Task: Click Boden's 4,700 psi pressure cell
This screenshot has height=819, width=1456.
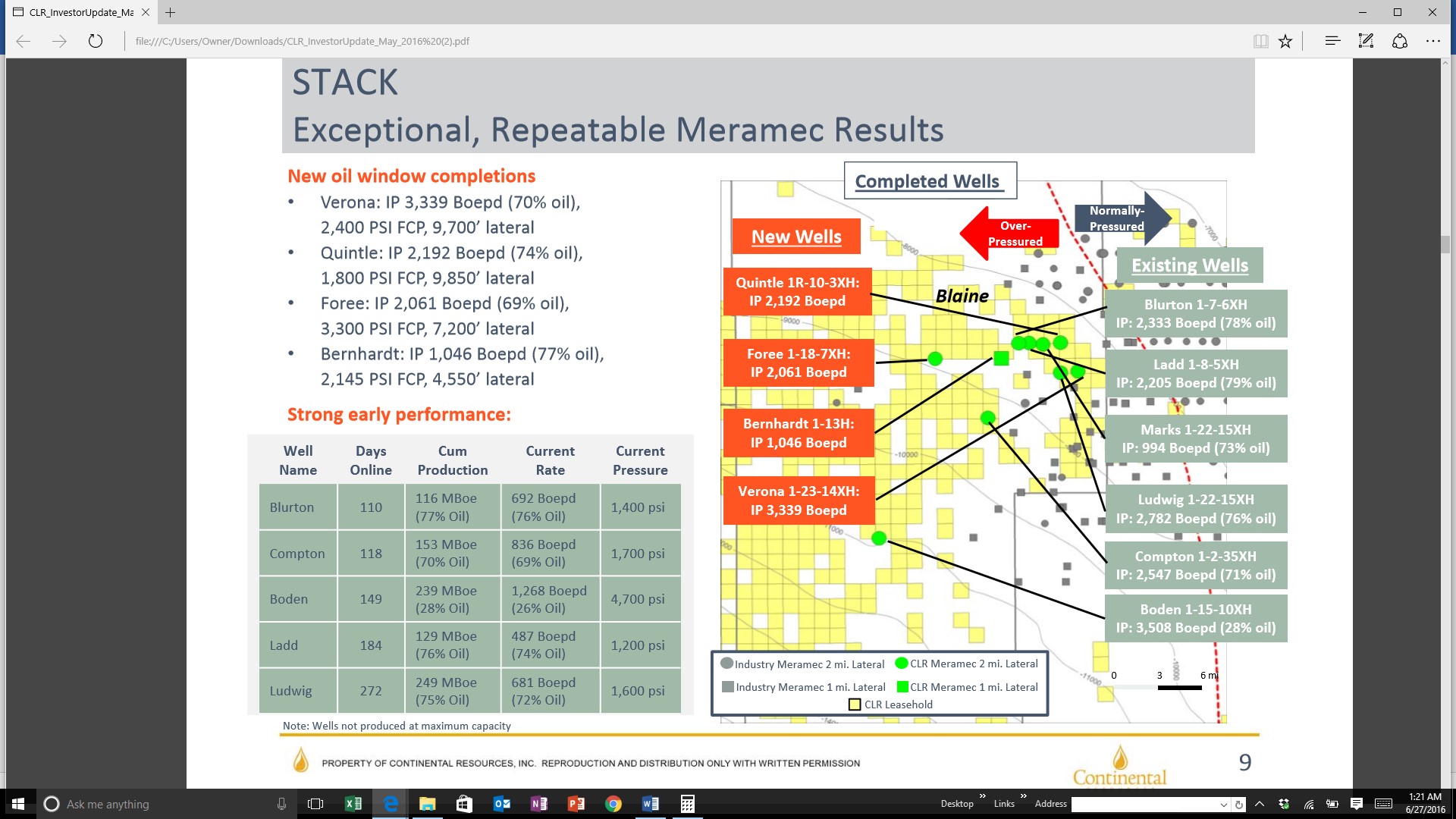Action: [x=641, y=599]
